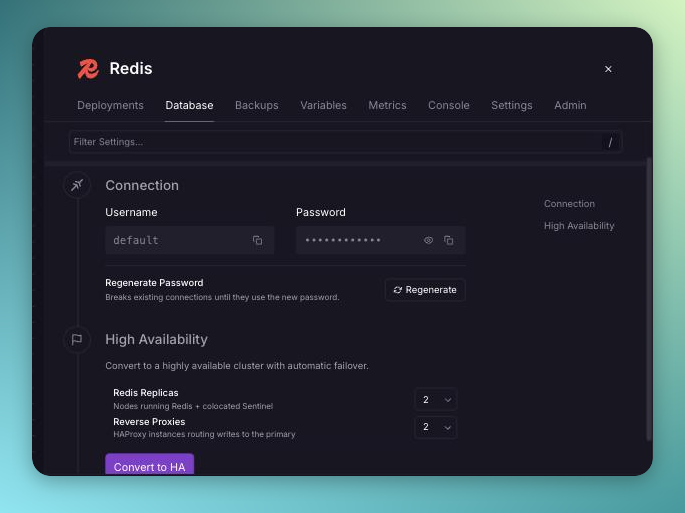The image size is (685, 513).
Task: Go to the Settings tab
Action: 512,105
